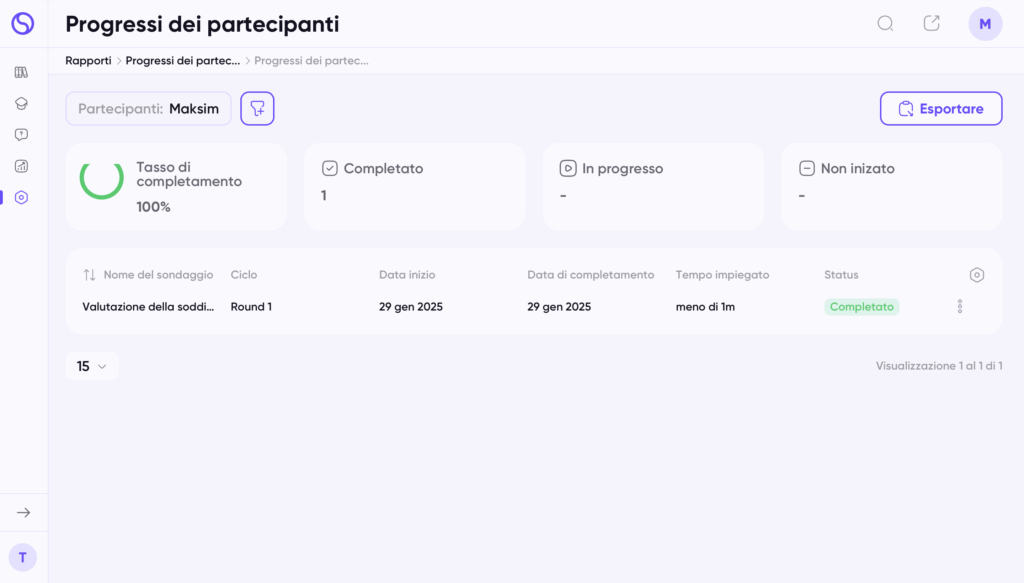Viewport: 1024px width, 583px height.
Task: Sort by Nome del sondaggio column
Action: point(148,275)
